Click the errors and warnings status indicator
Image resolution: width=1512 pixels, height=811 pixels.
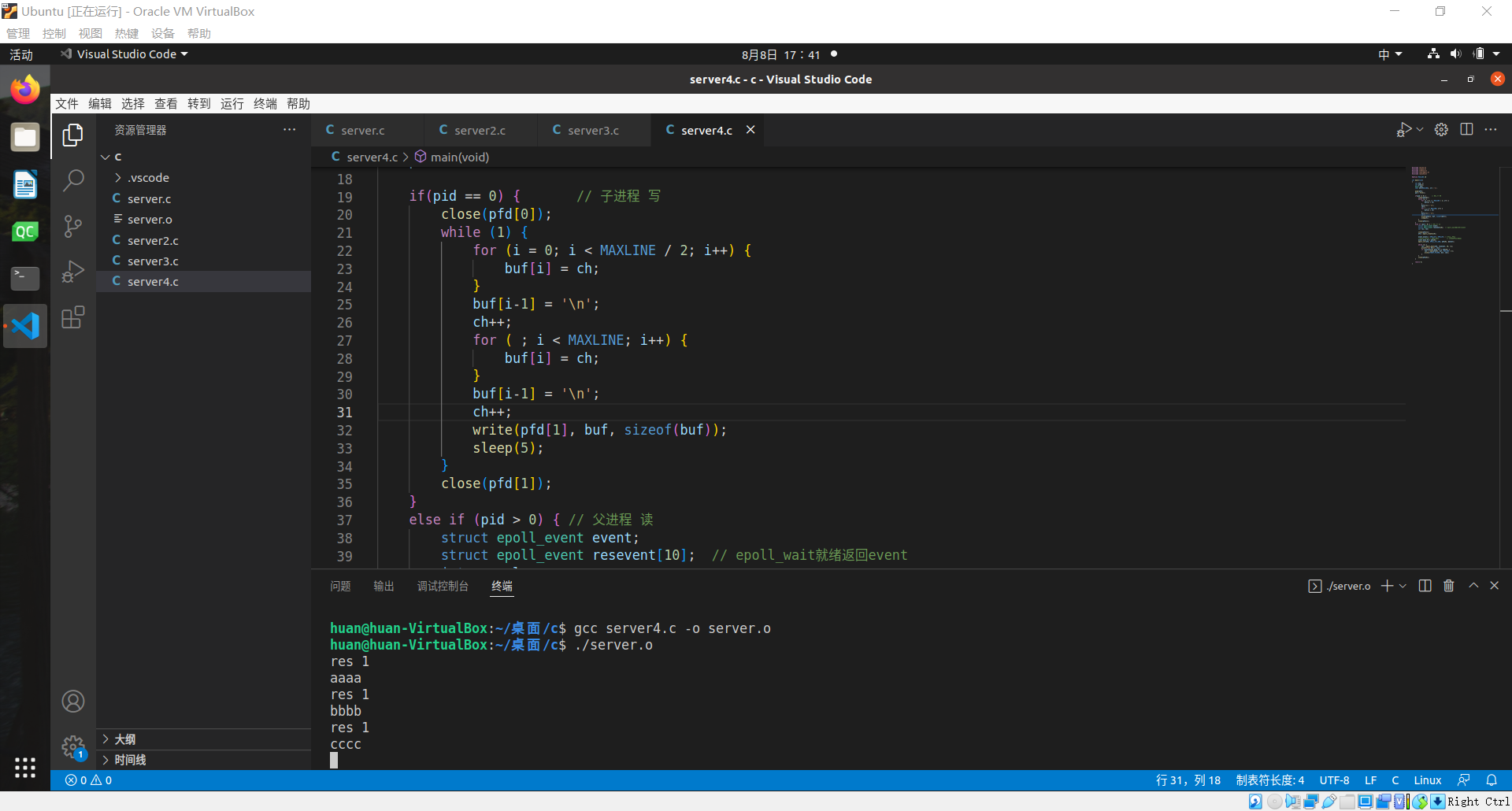[88, 780]
